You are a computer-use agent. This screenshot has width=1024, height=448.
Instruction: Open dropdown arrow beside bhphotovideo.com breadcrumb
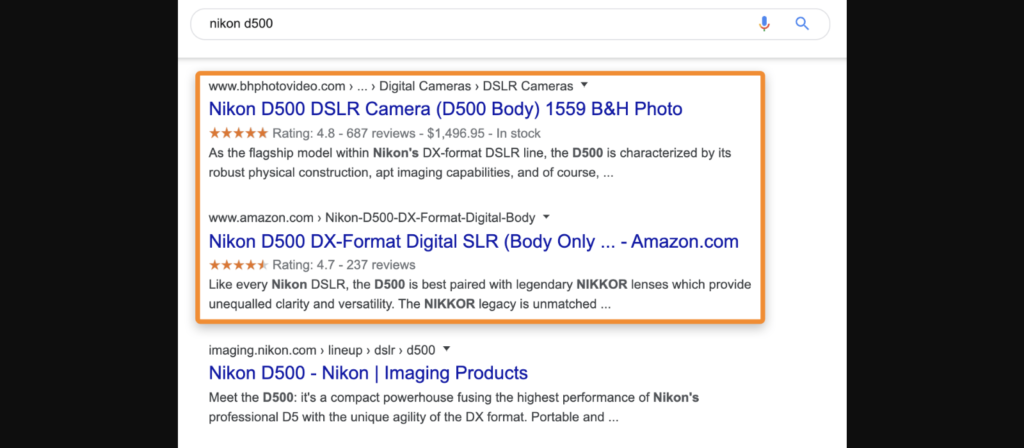584,85
